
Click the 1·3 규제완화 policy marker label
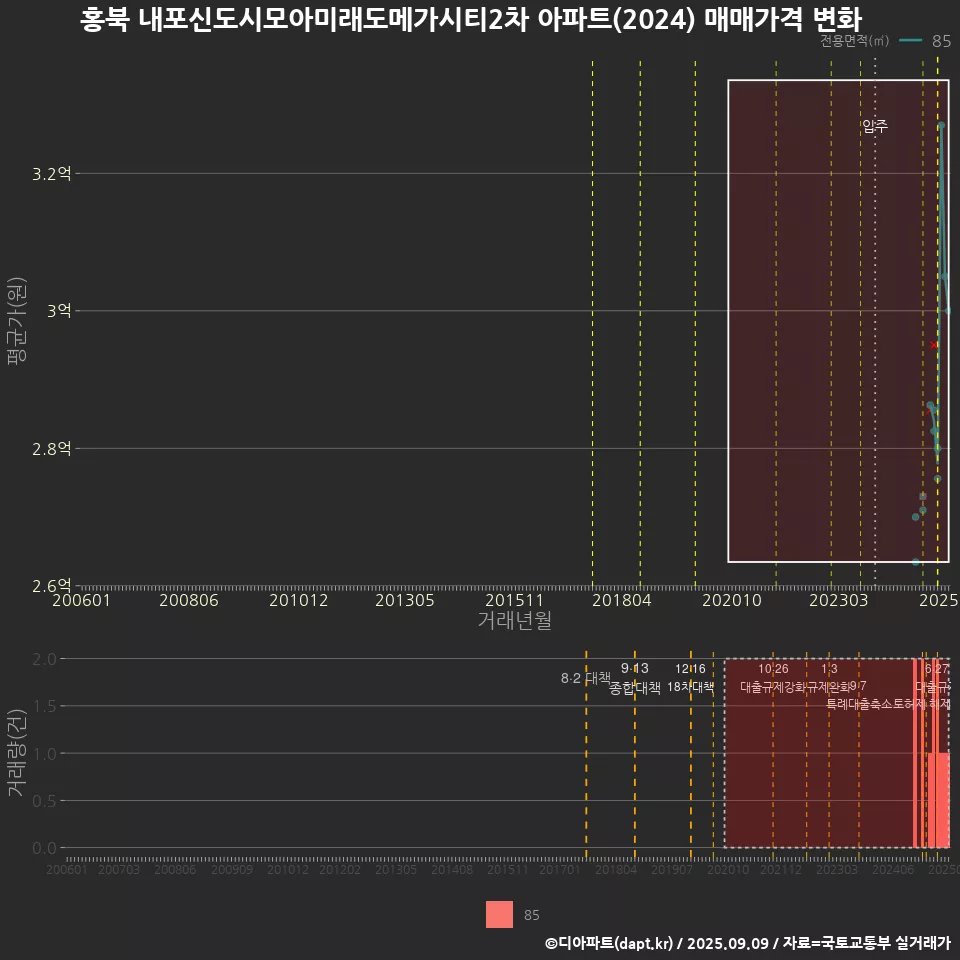coord(829,678)
